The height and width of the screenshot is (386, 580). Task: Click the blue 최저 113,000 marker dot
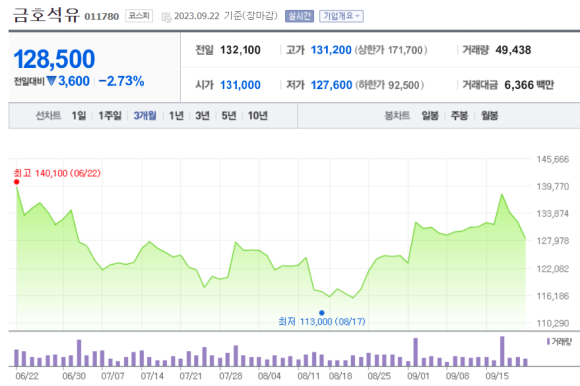(x=322, y=313)
